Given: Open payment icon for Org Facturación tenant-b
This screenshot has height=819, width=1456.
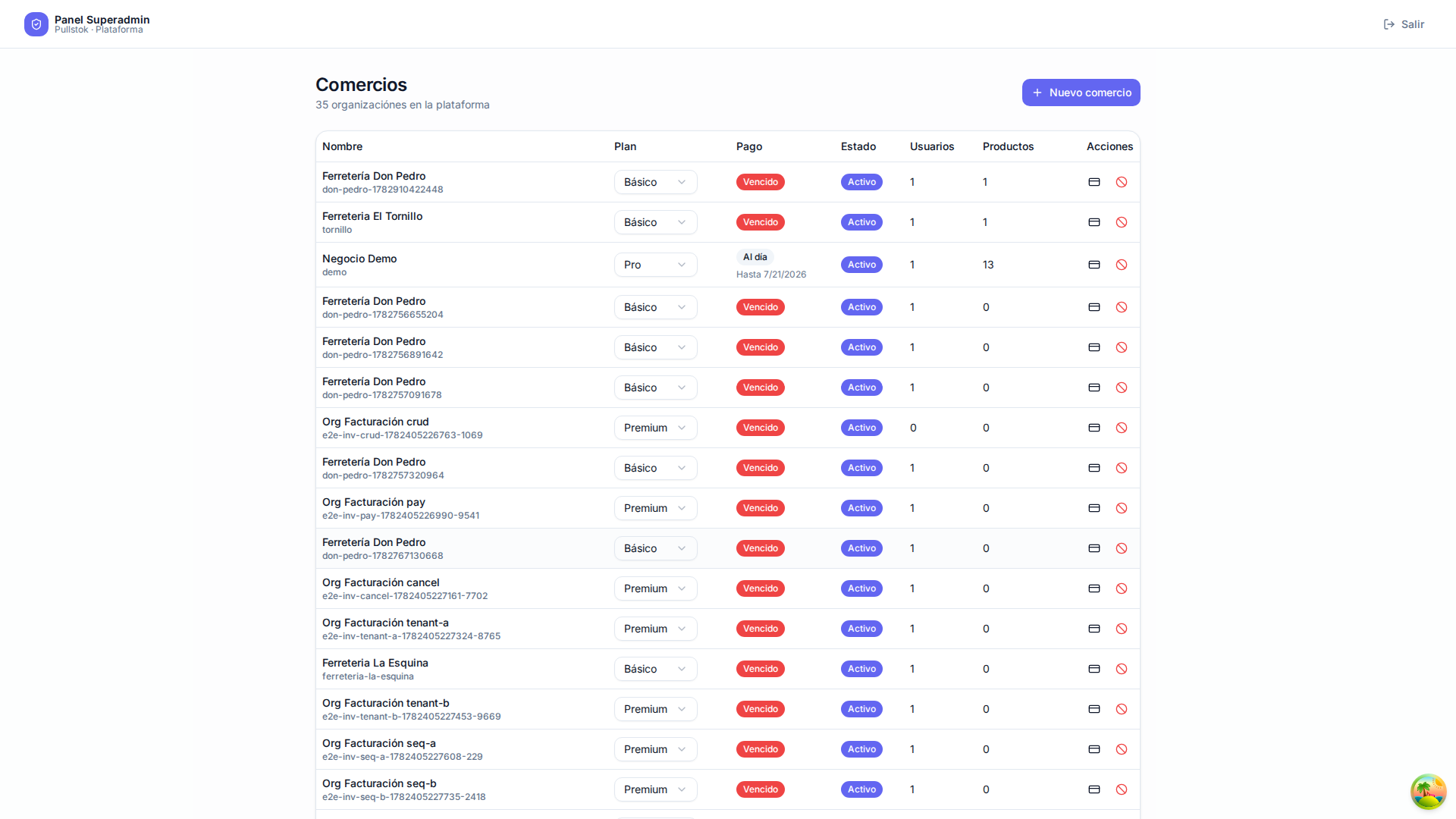Looking at the screenshot, I should click(1094, 709).
